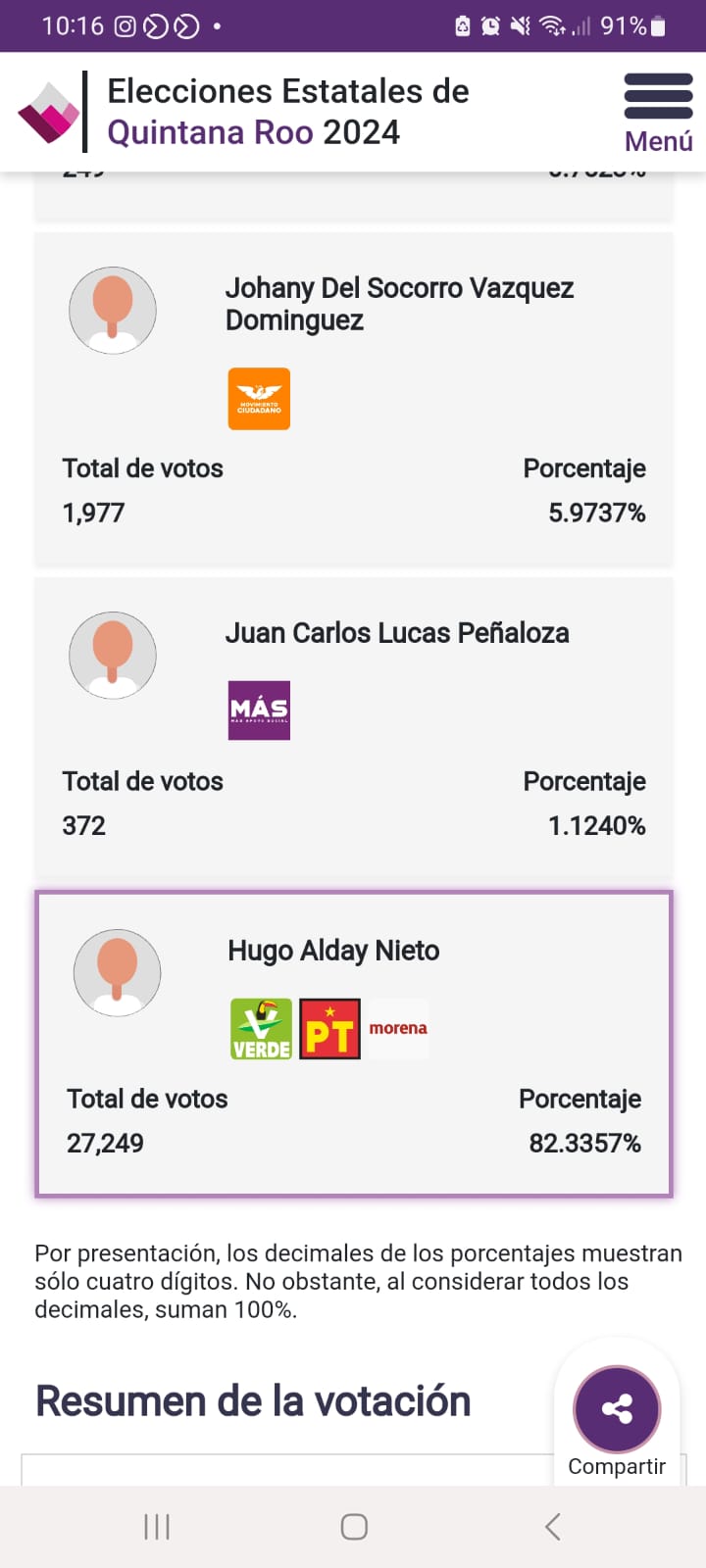Click the Elecciones Estatales de Quintana Roo title
The width and height of the screenshot is (706, 1568).
tap(288, 112)
